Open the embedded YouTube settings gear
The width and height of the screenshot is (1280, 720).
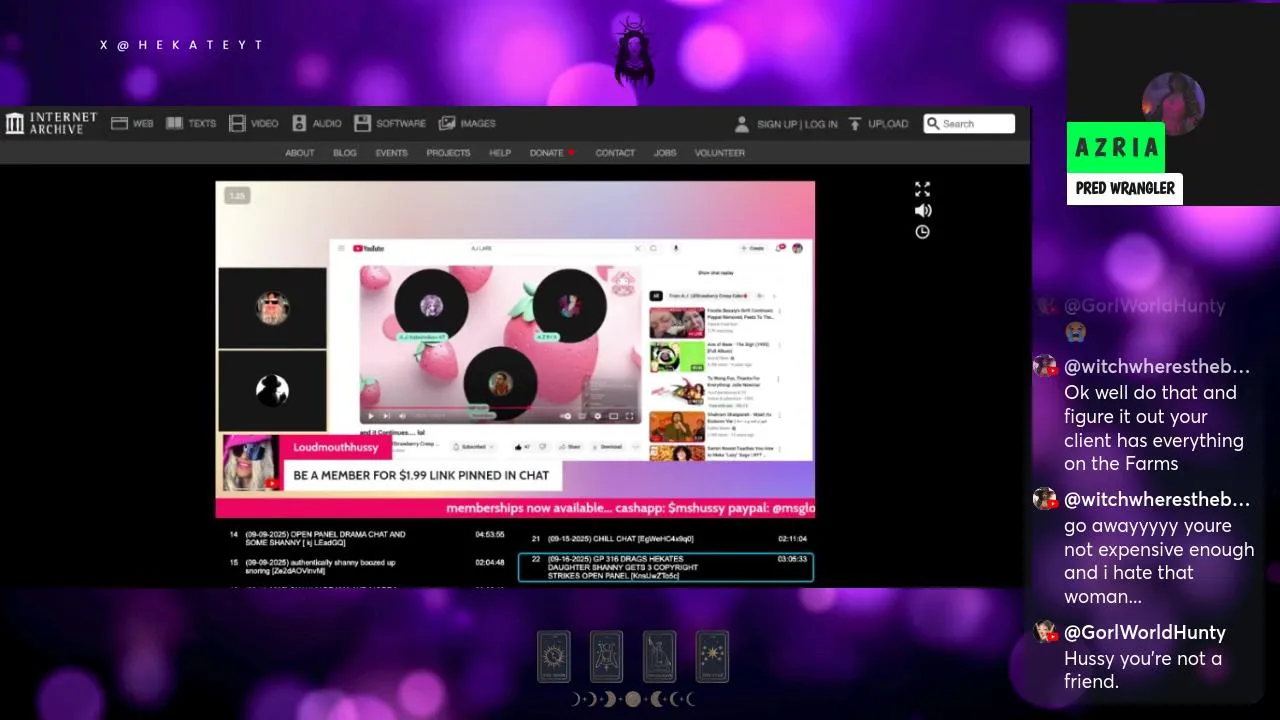[x=598, y=416]
